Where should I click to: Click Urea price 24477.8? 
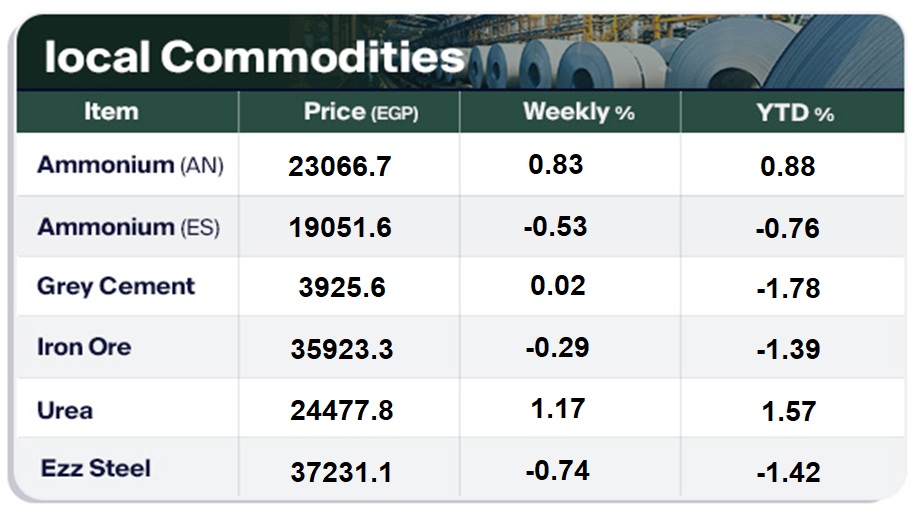(x=340, y=411)
